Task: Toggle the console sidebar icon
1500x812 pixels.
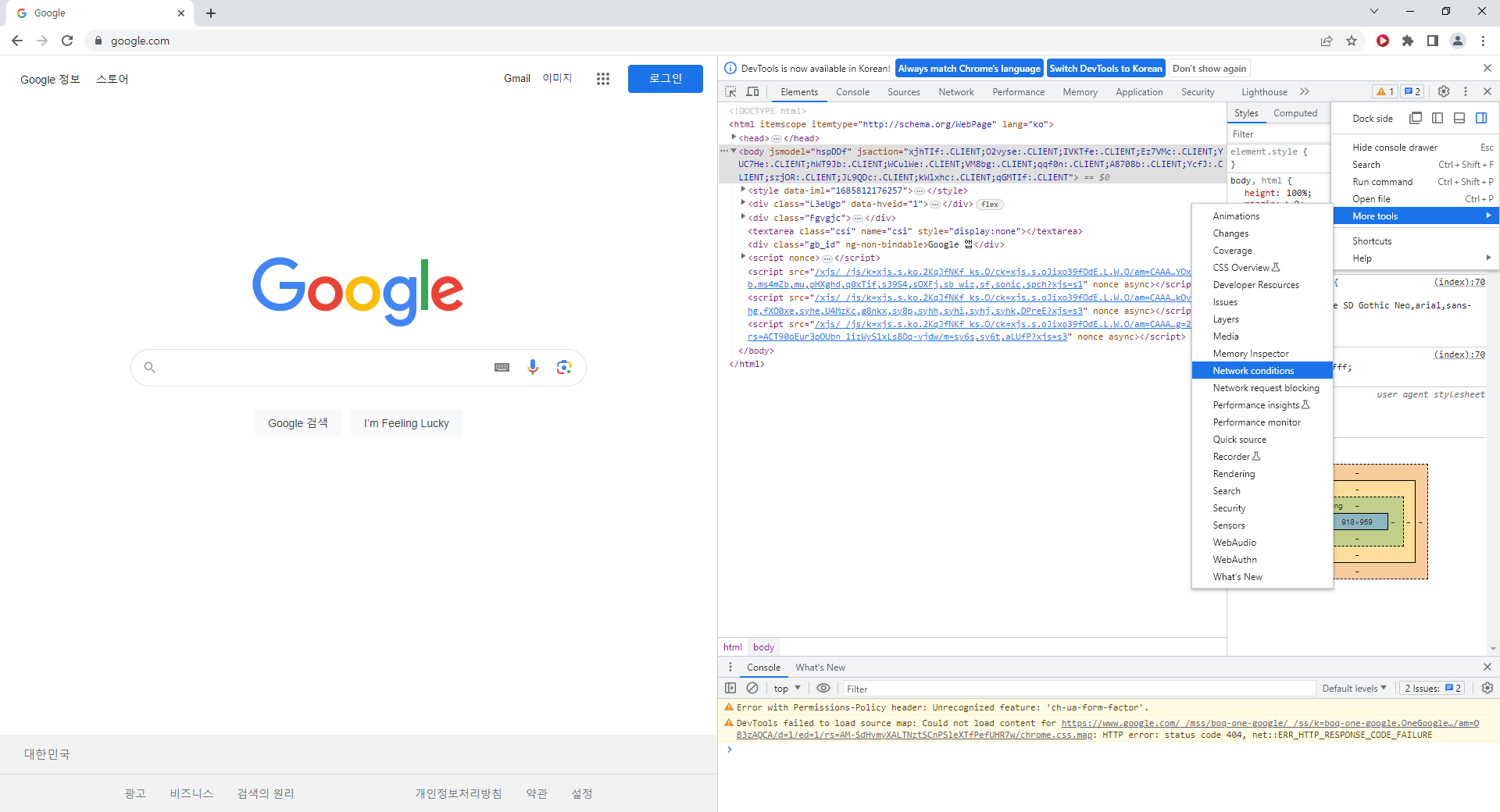Action: pos(730,688)
